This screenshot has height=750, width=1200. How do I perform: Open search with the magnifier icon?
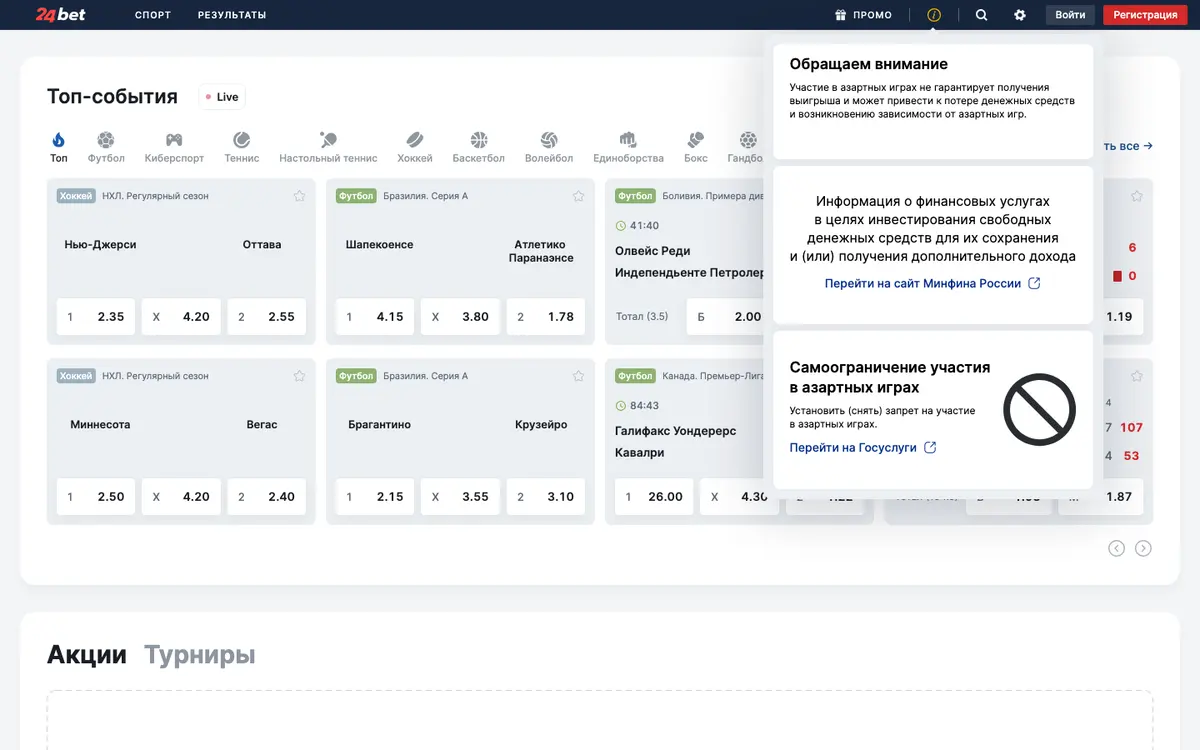point(981,15)
